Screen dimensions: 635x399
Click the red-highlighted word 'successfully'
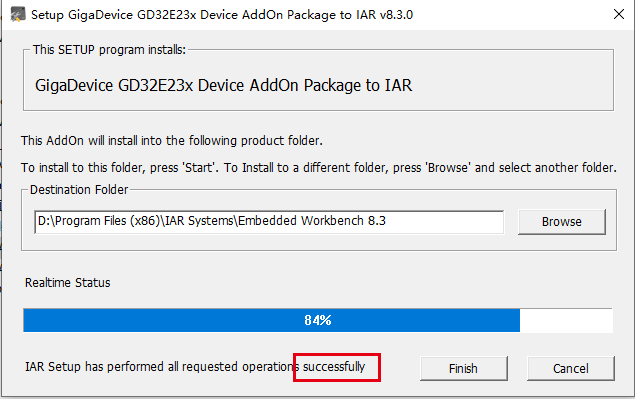[334, 367]
